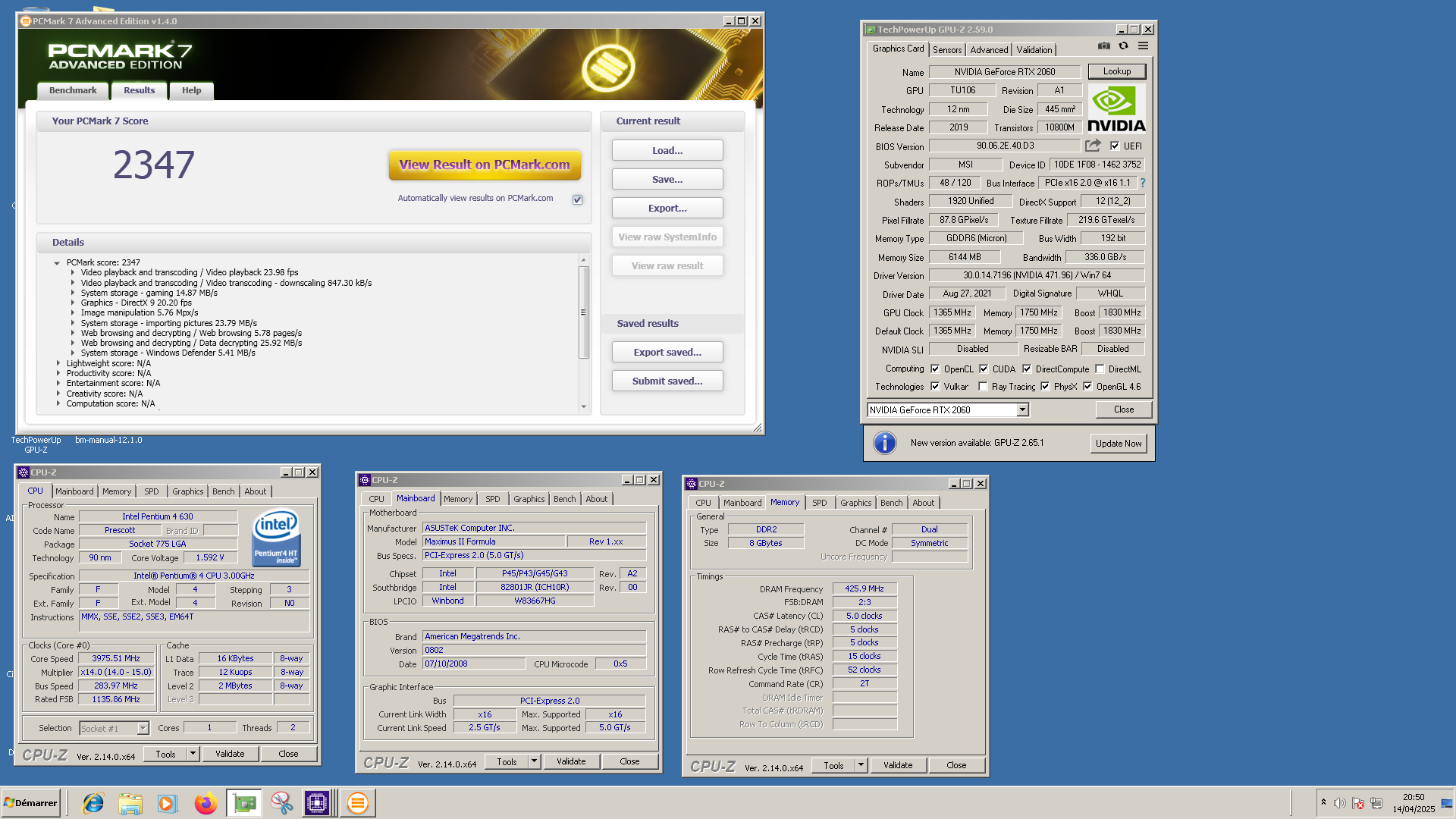Click the taskbar clock 20:50
The height and width of the screenshot is (819, 1456).
[x=1414, y=797]
